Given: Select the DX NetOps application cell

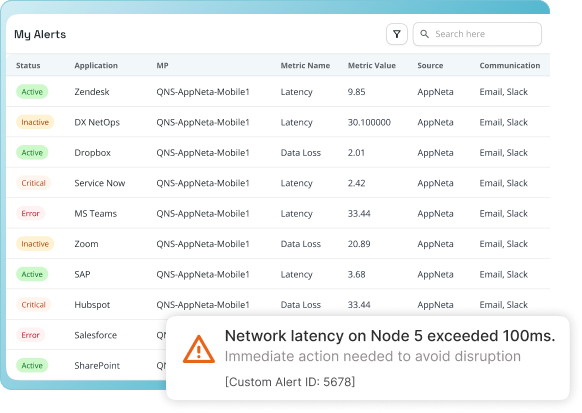Looking at the screenshot, I should point(97,122).
